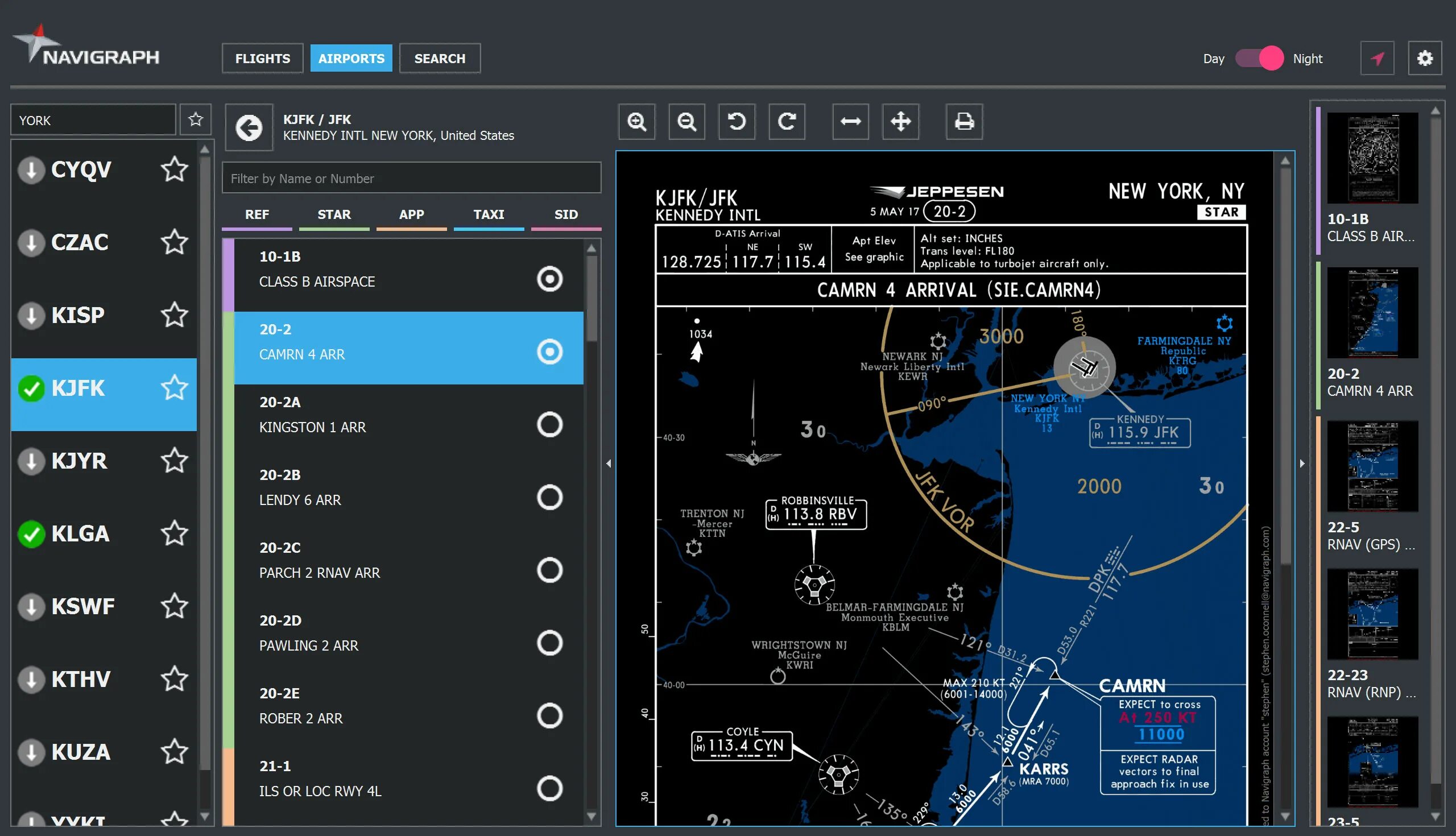Image resolution: width=1456 pixels, height=836 pixels.
Task: Click the zoom out magnifier icon
Action: click(686, 122)
